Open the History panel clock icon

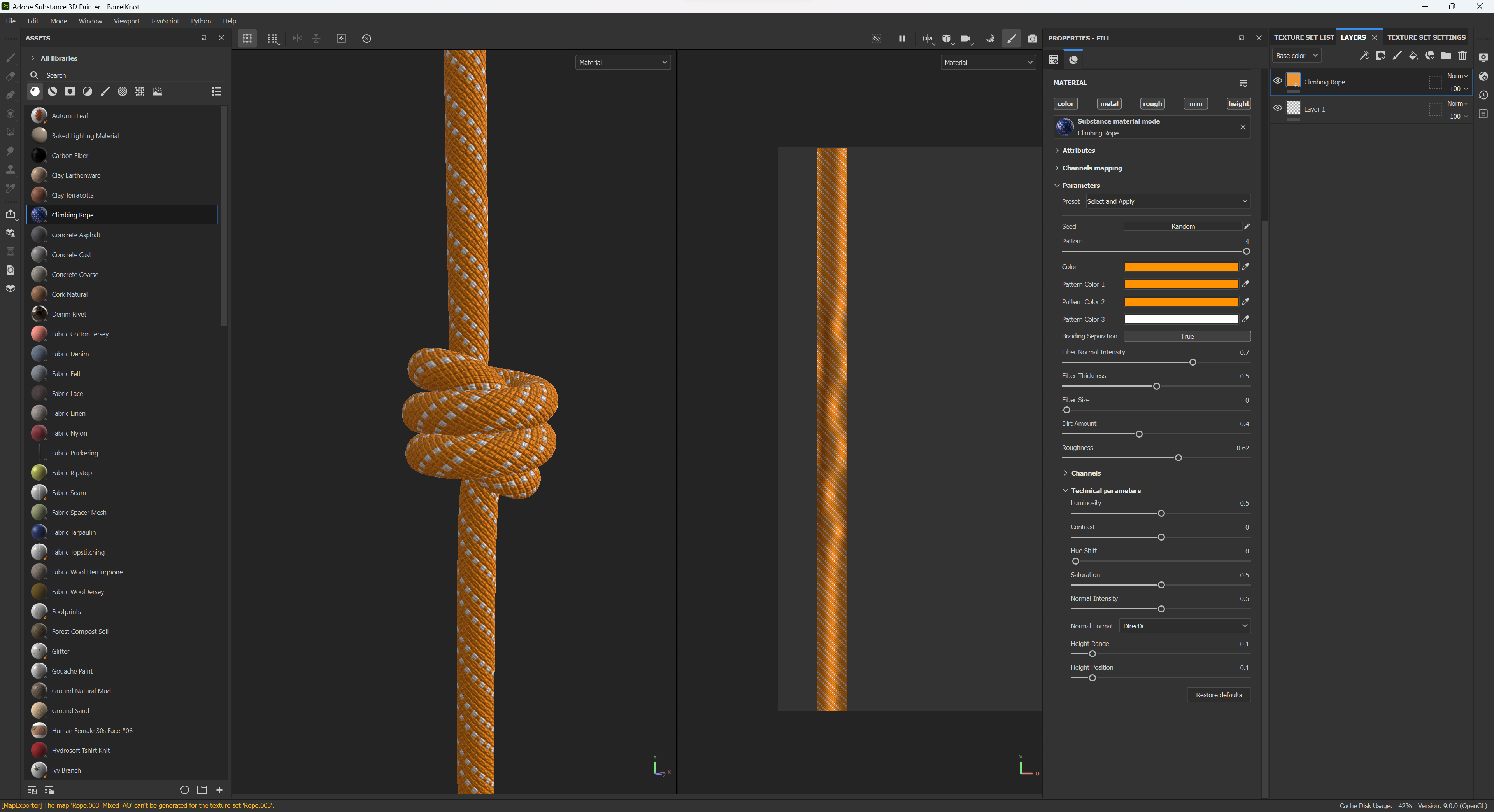1483,95
